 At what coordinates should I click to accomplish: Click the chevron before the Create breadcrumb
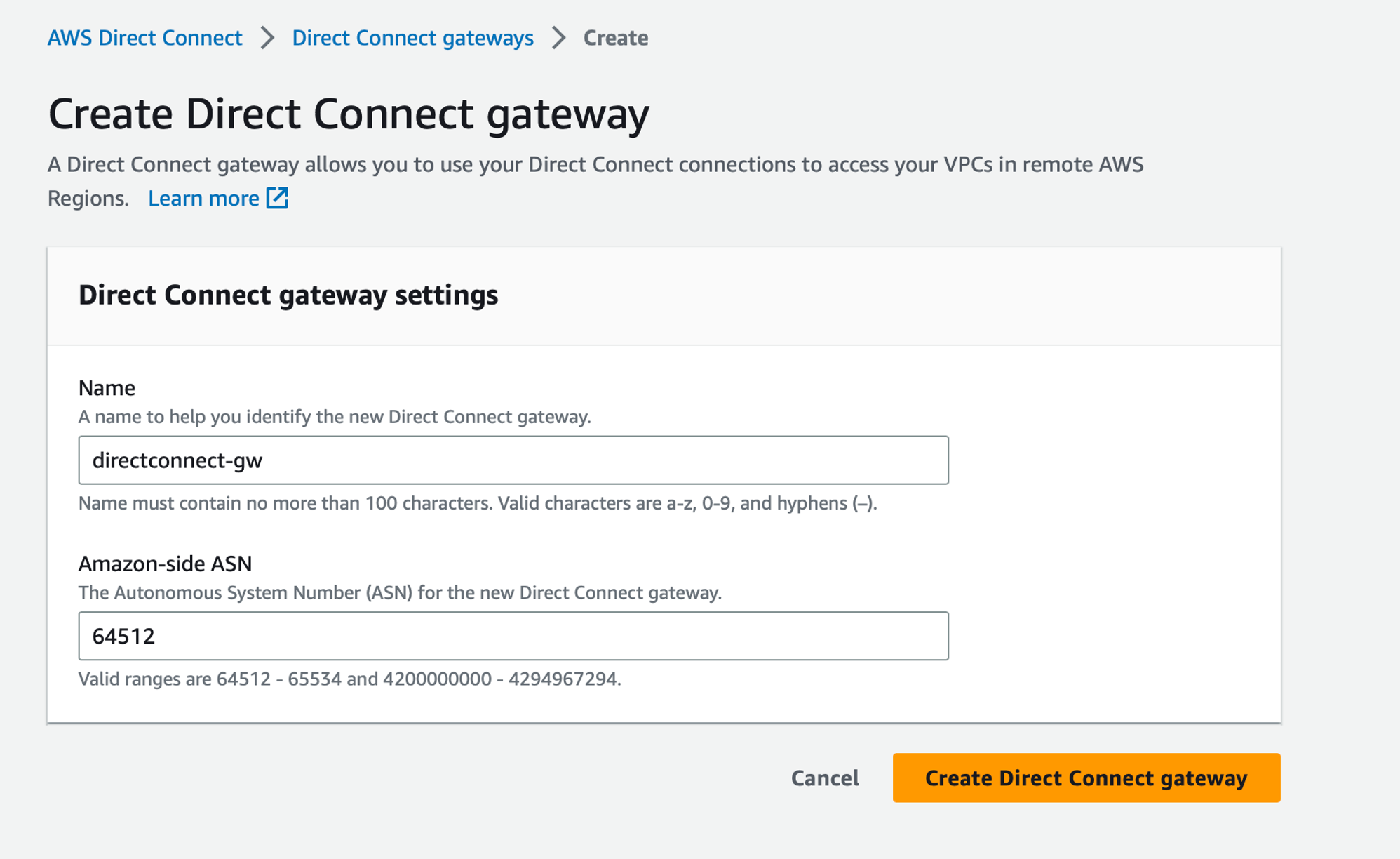coord(558,38)
